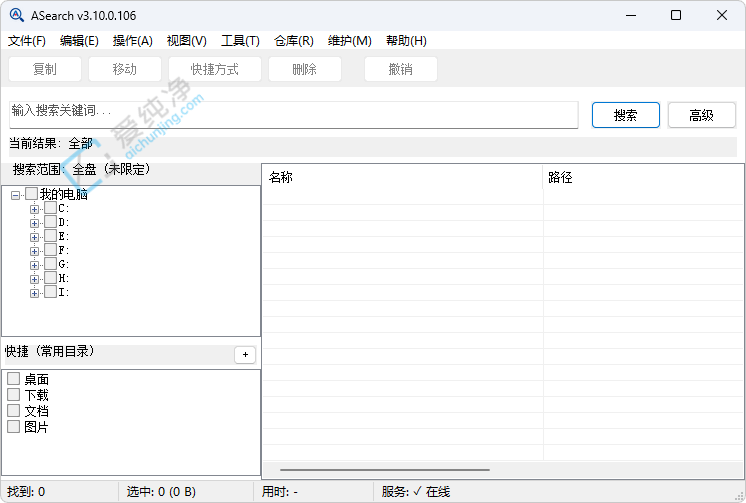746x503 pixels.
Task: Maximize the ASearch window
Action: pyautogui.click(x=676, y=15)
